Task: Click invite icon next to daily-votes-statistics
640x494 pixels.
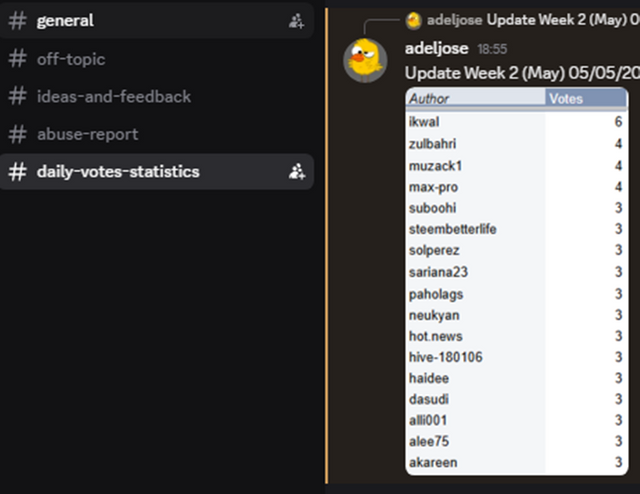Action: pyautogui.click(x=296, y=171)
